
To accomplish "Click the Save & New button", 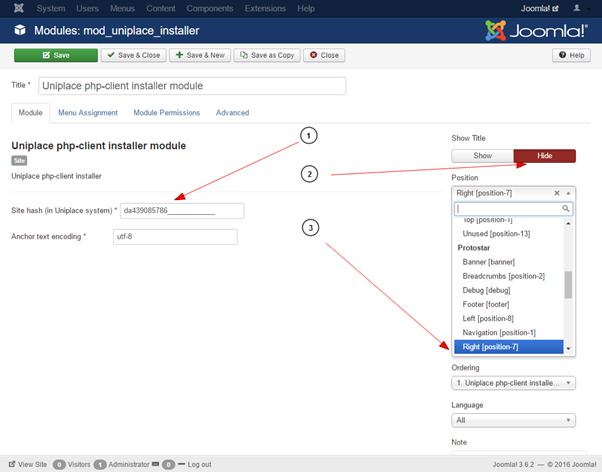I will [x=200, y=55].
